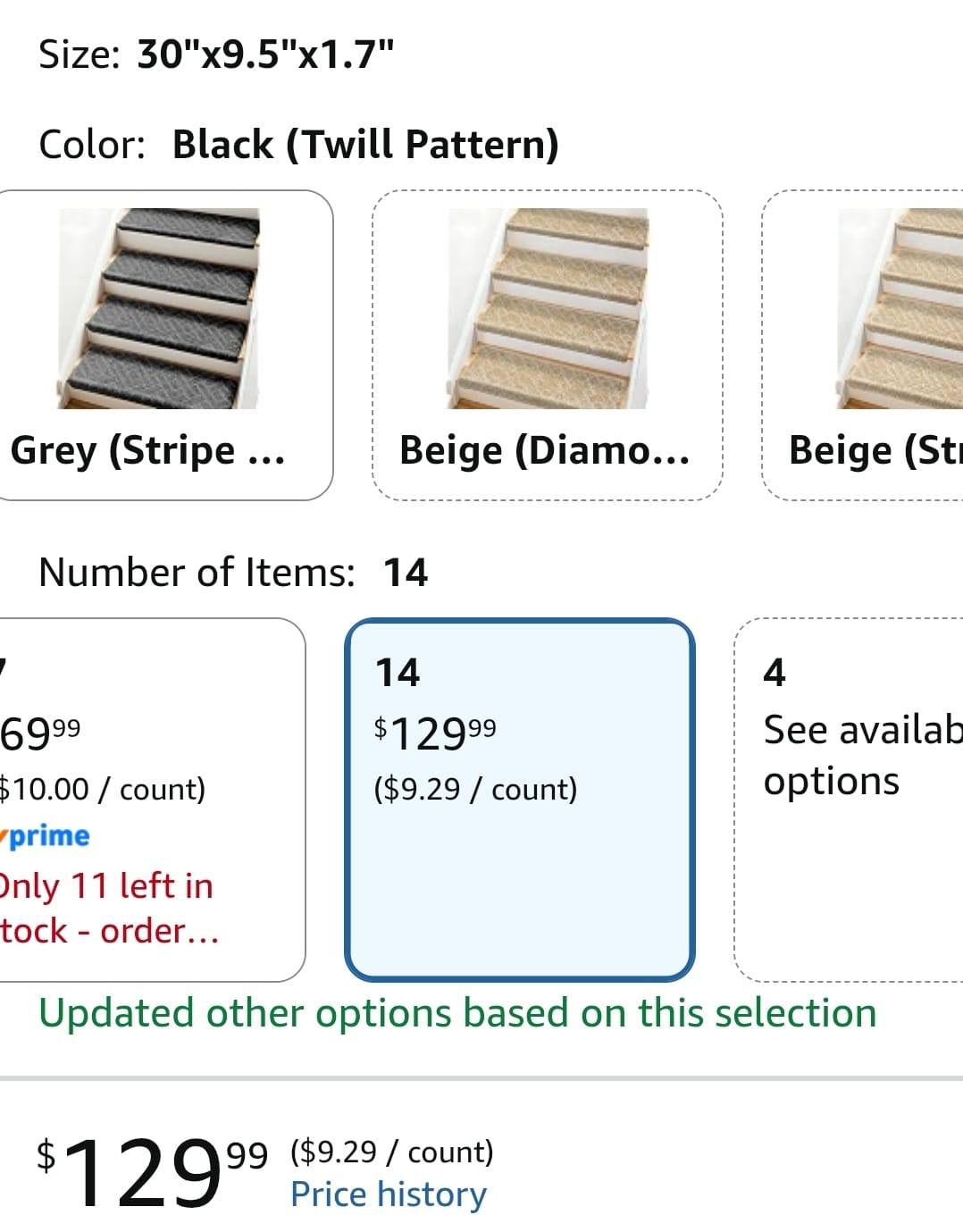Viewport: 963px width, 1232px height.
Task: Tap the $129.99 price inside selected card
Action: click(x=435, y=733)
